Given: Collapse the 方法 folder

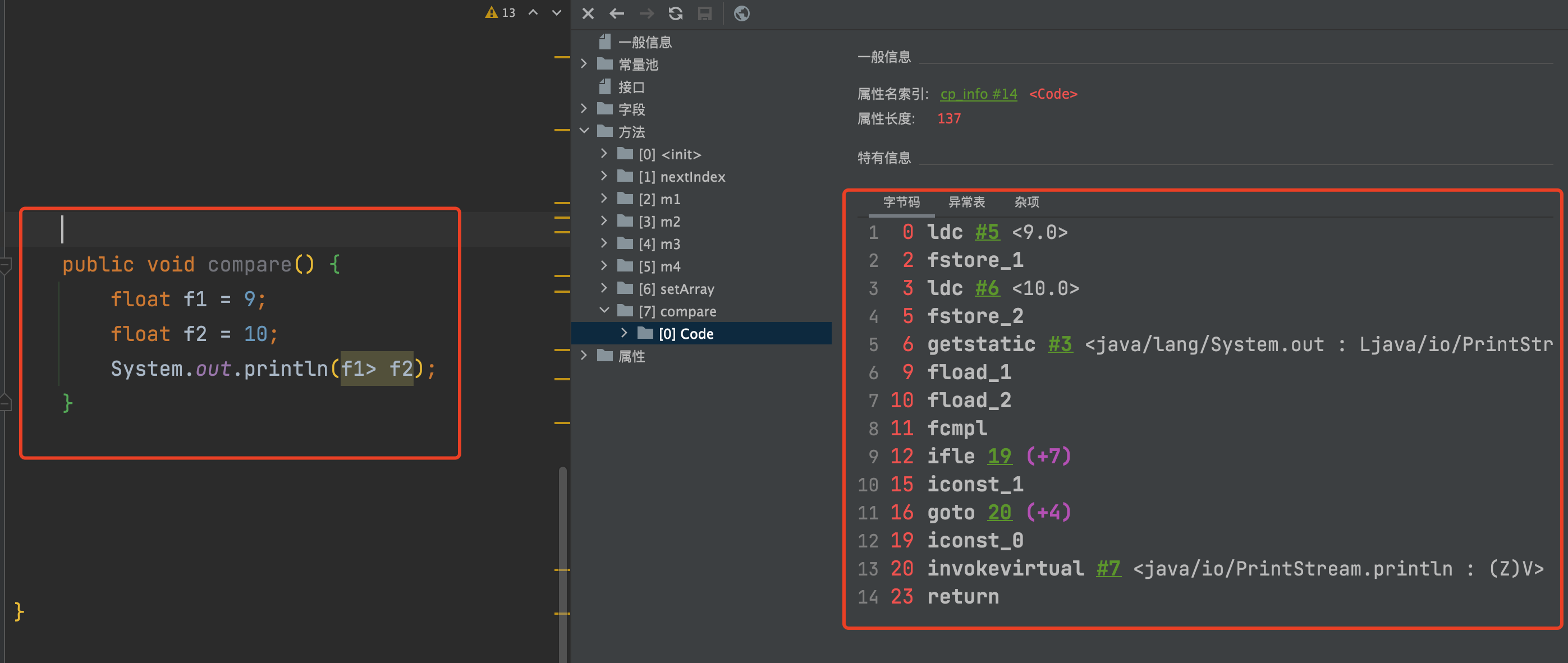Looking at the screenshot, I should [584, 131].
